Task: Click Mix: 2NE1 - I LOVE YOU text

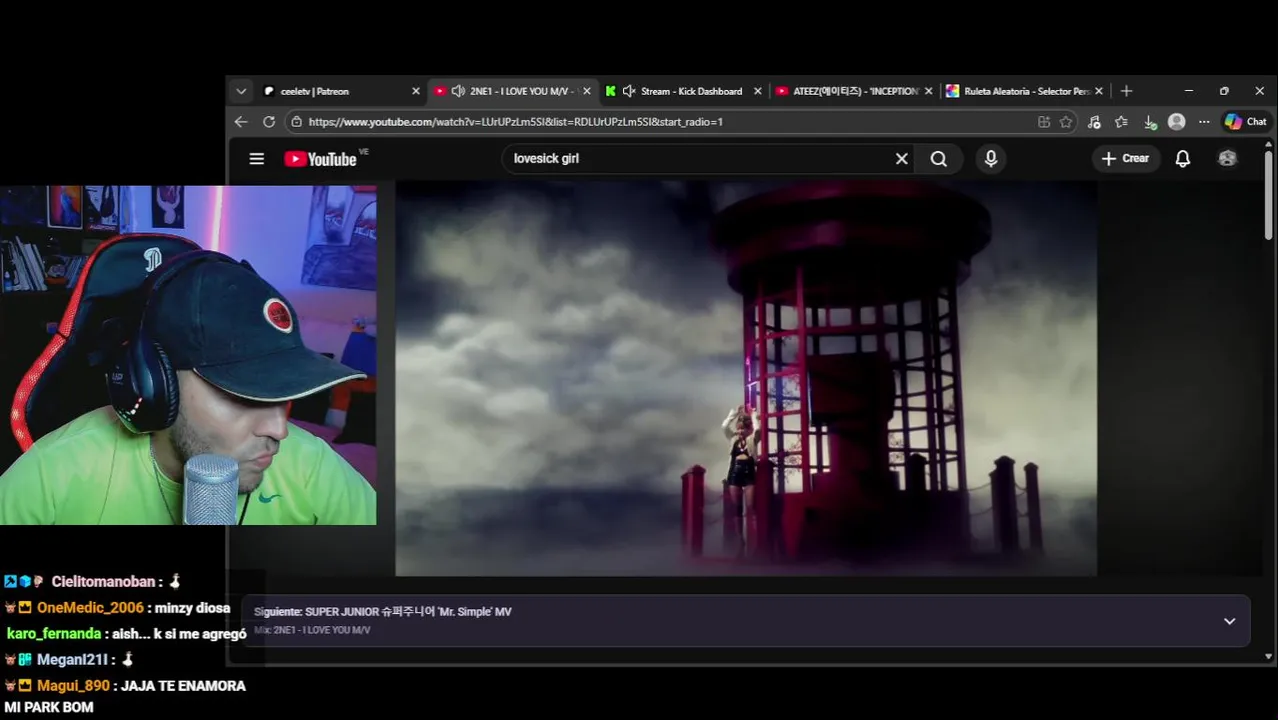Action: tap(312, 630)
